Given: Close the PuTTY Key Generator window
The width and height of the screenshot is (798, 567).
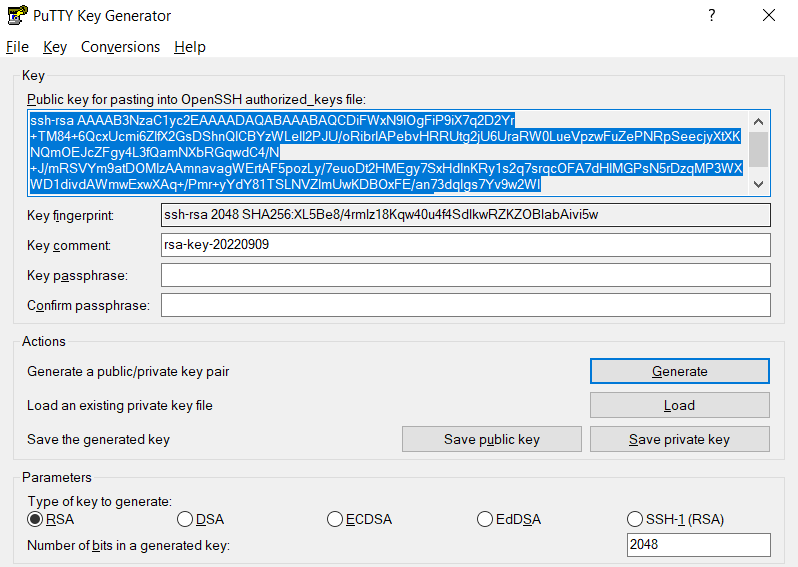Looking at the screenshot, I should [x=768, y=15].
